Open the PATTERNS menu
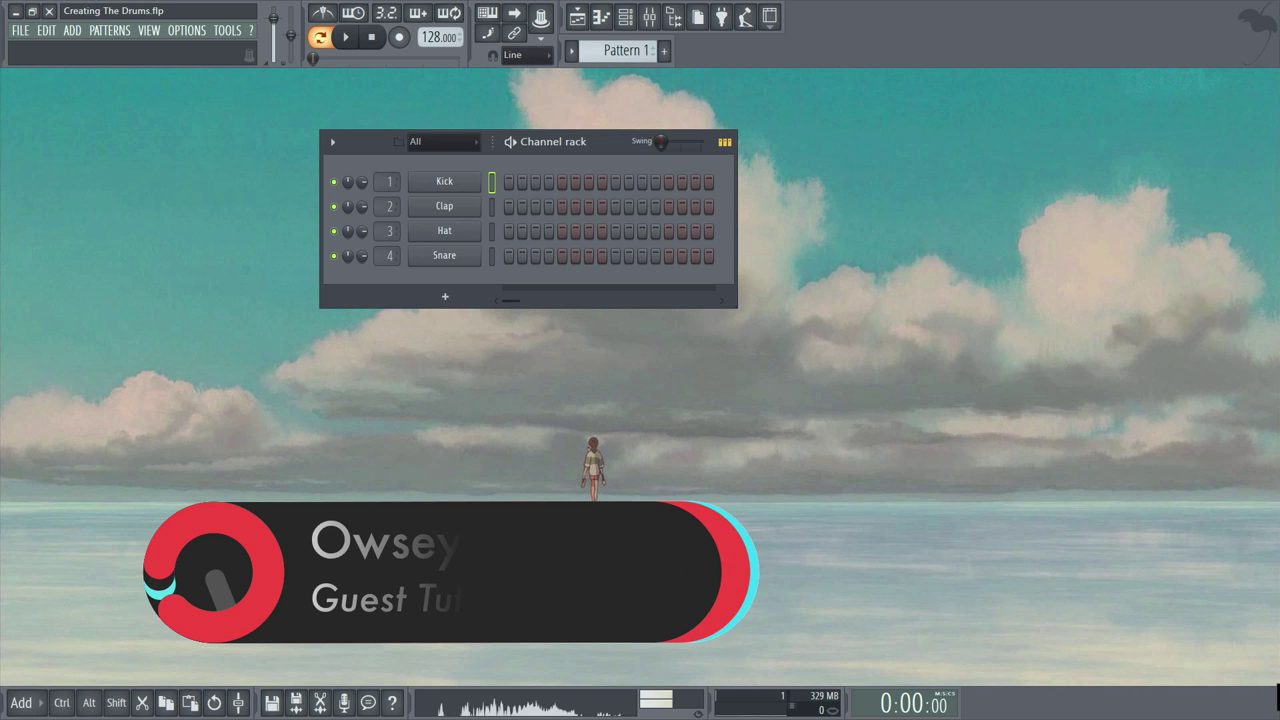The image size is (1280, 720). click(109, 31)
